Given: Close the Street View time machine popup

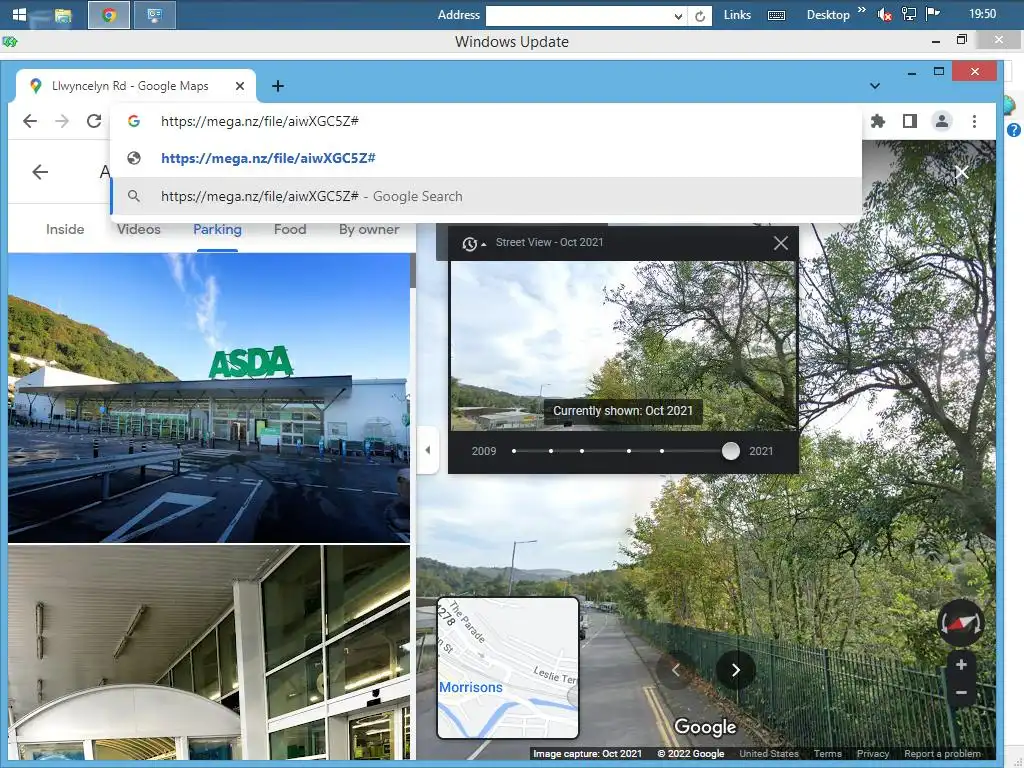Looking at the screenshot, I should 780,243.
